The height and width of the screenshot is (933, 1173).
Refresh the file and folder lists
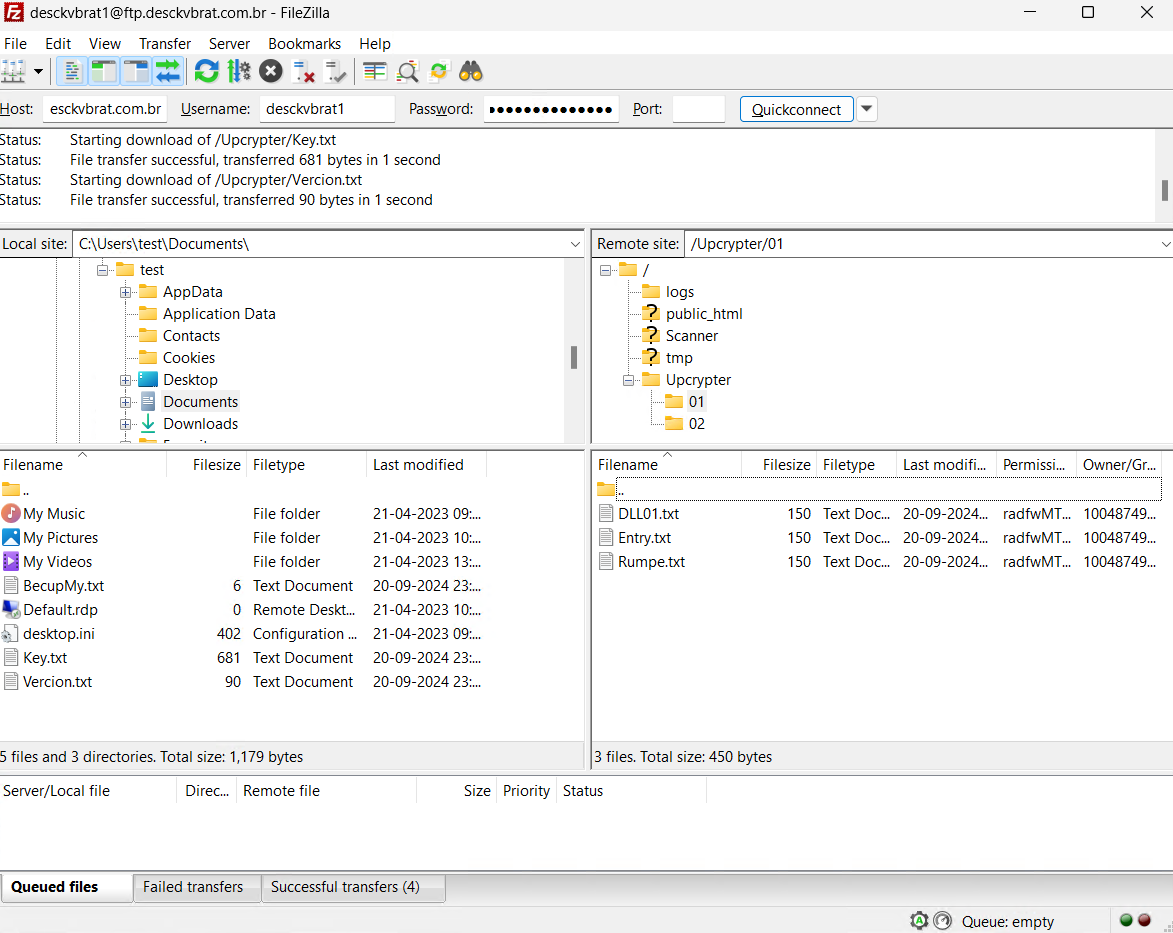click(206, 71)
